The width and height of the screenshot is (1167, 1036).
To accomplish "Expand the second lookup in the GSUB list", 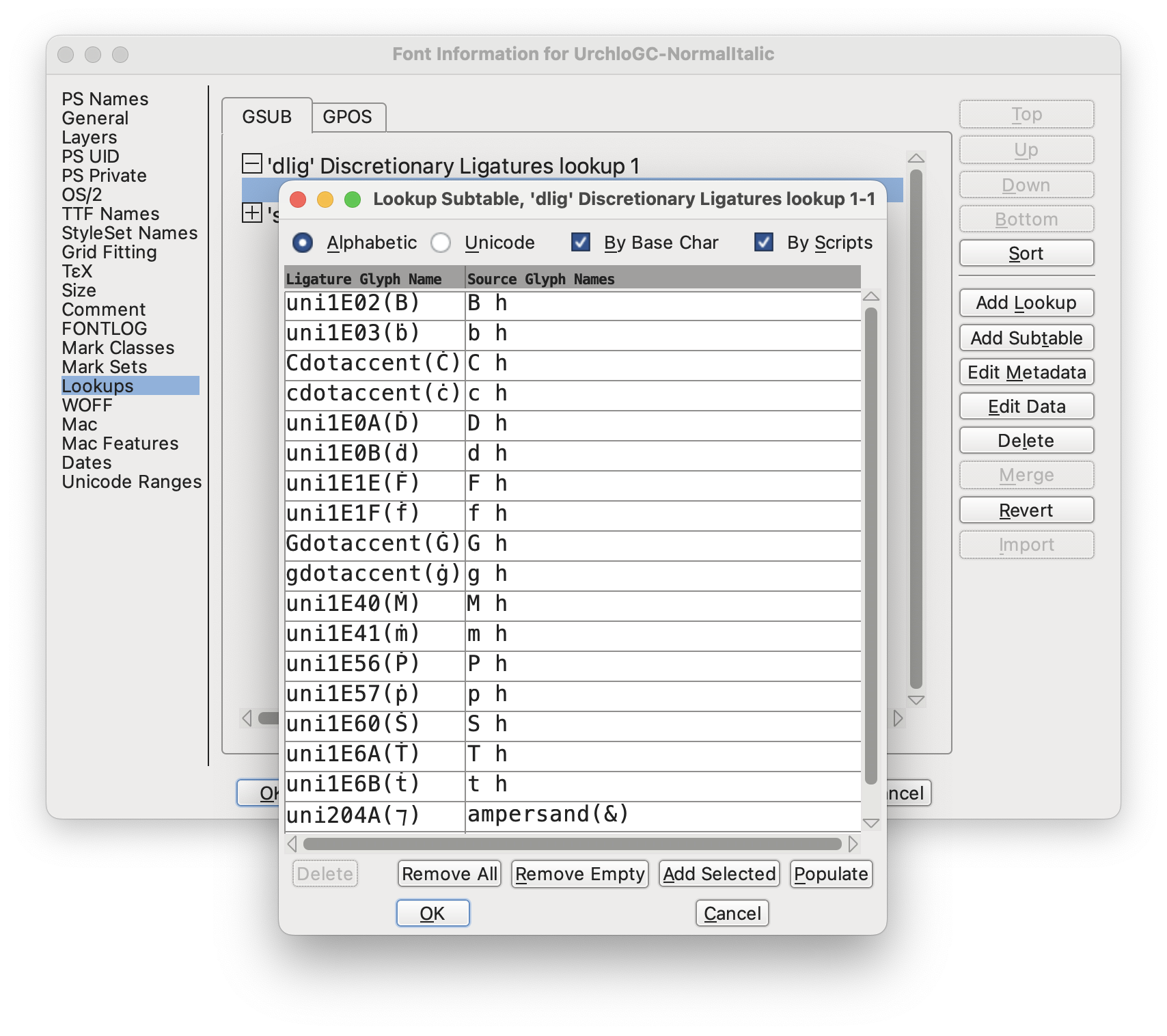I will 252,214.
